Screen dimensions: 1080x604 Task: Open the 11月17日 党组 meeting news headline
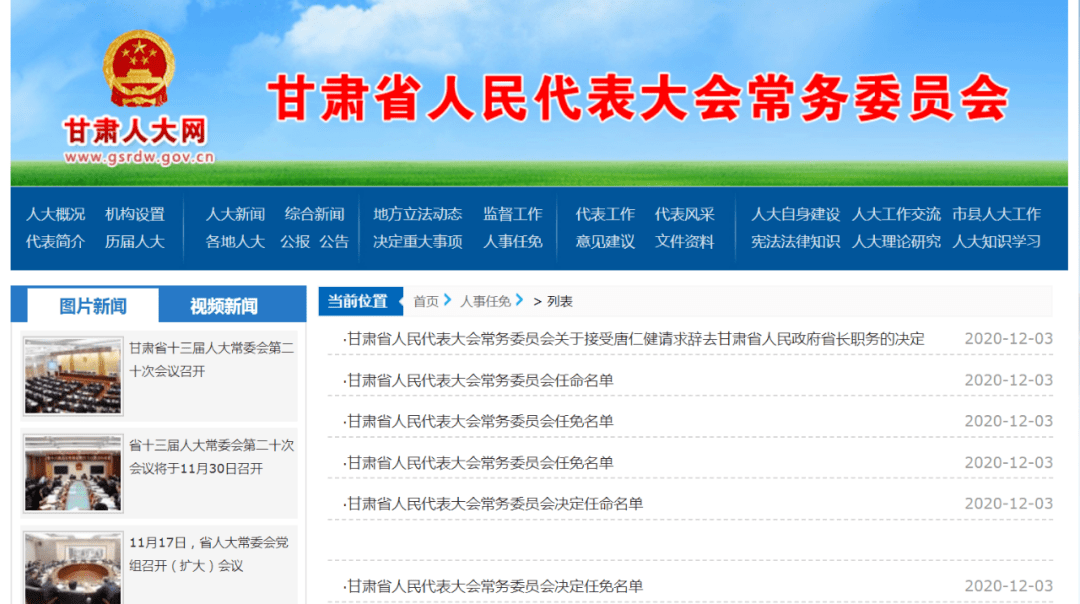[x=208, y=554]
